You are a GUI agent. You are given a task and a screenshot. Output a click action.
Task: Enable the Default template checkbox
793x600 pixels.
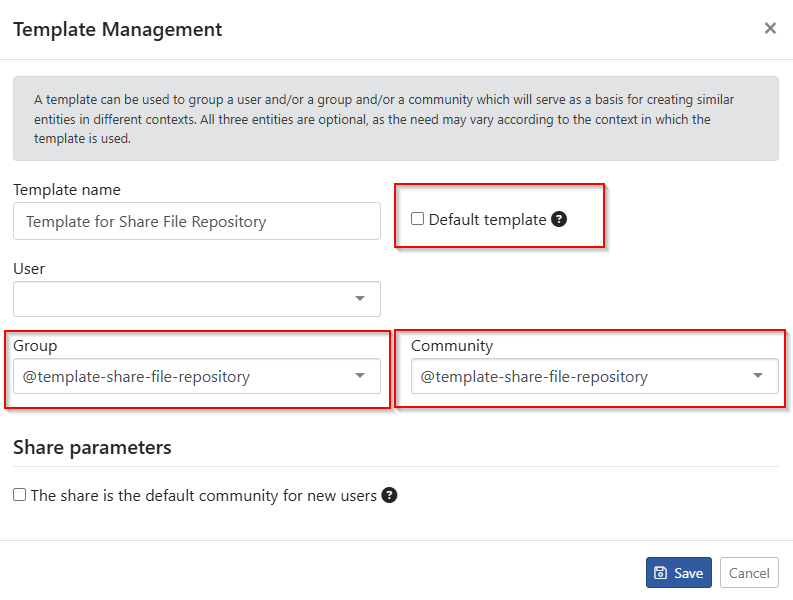tap(417, 219)
